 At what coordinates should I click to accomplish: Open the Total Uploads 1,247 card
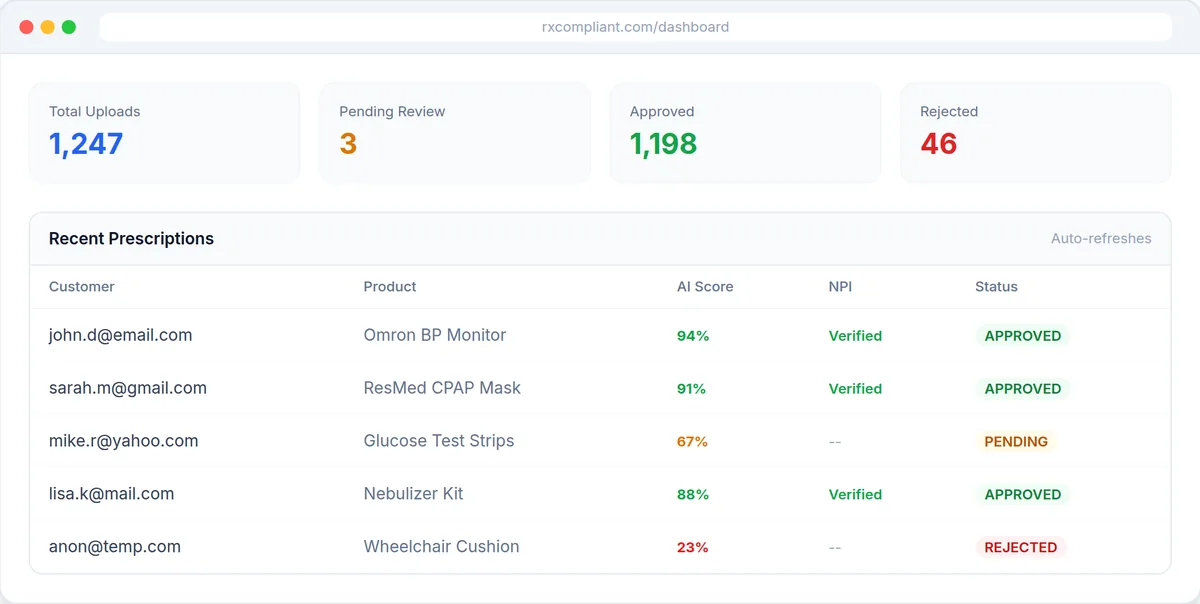[164, 133]
